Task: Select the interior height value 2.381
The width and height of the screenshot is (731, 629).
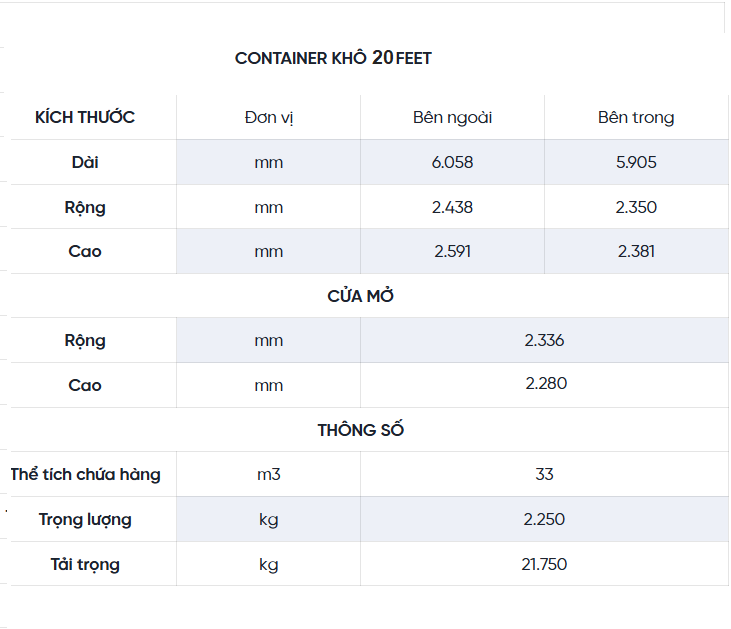Action: click(636, 251)
